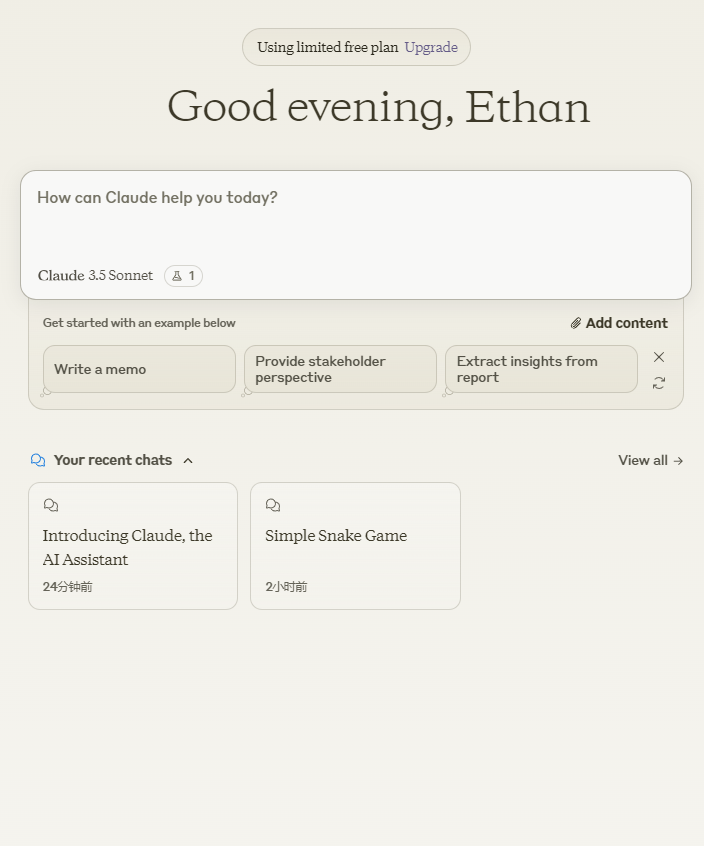704x846 pixels.
Task: Click the Add content button
Action: click(619, 323)
